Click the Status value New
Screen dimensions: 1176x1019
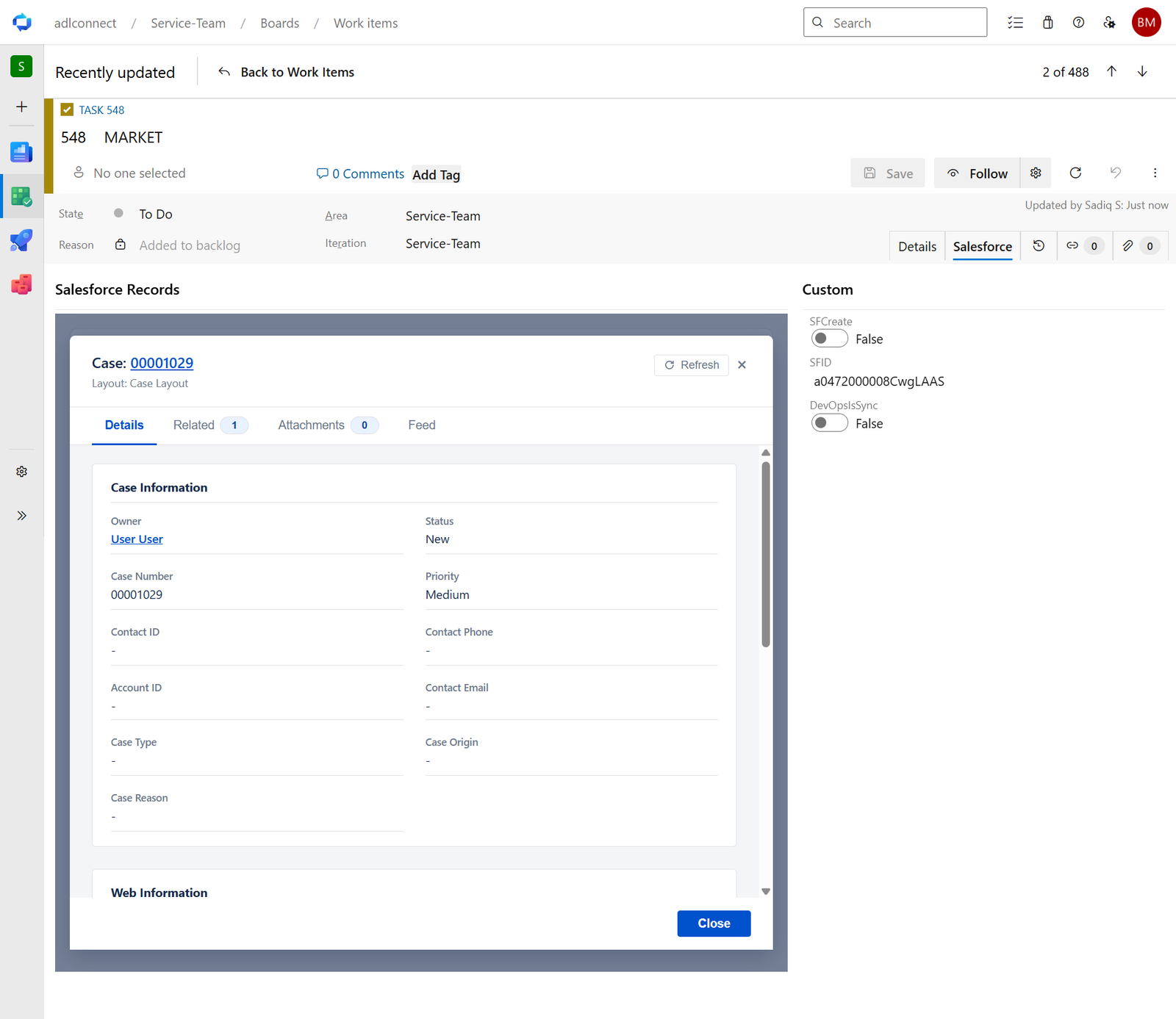point(437,539)
